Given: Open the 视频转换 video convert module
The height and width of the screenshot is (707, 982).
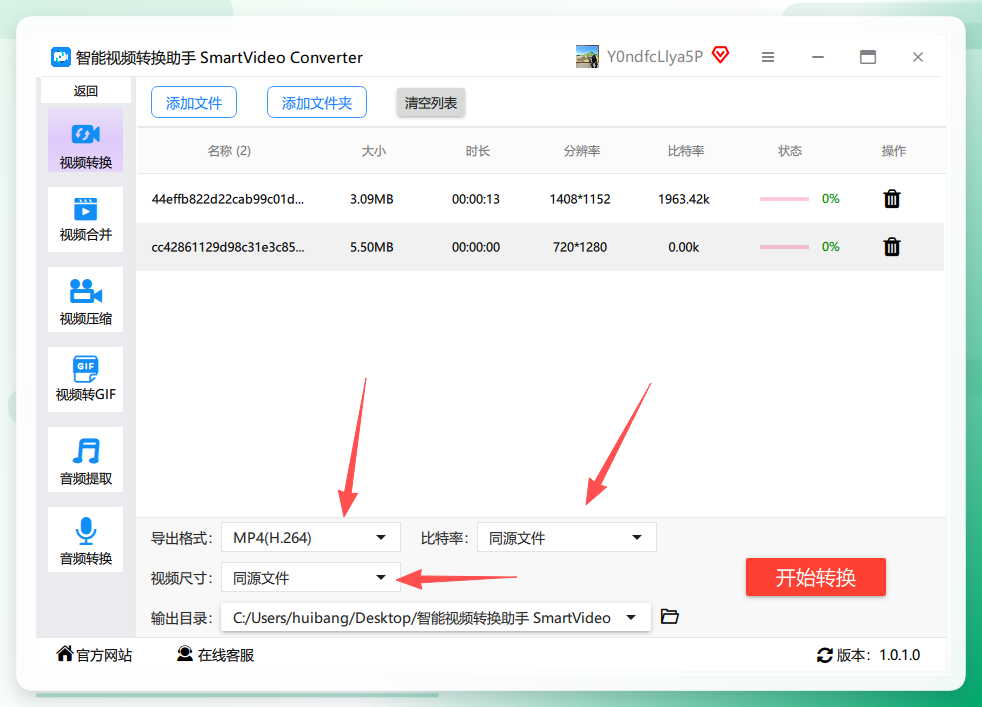Looking at the screenshot, I should click(x=85, y=140).
